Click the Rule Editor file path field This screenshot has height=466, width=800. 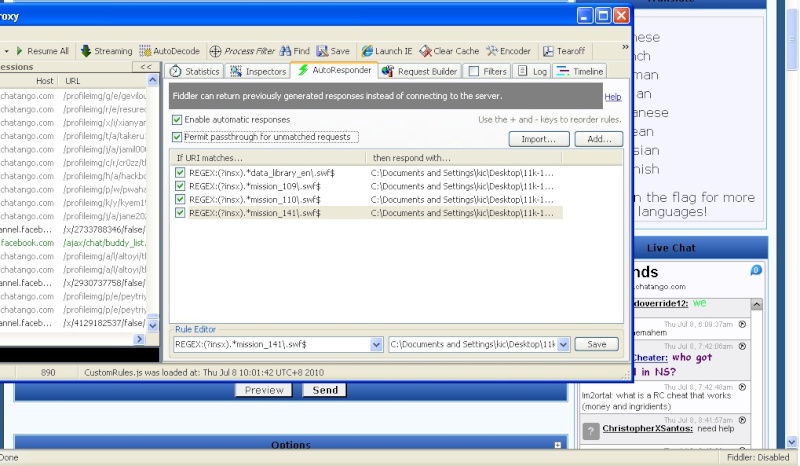pos(473,345)
